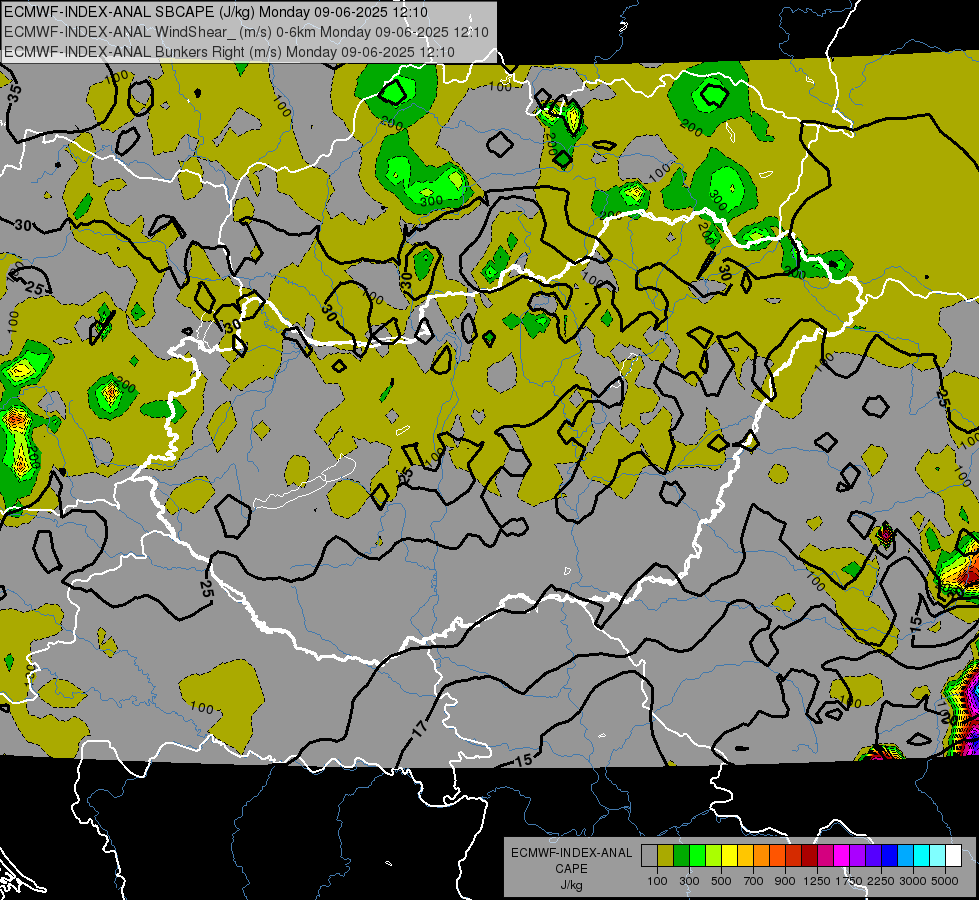Pick the pure yellow legend swatch
Image resolution: width=979 pixels, height=900 pixels.
pos(729,855)
